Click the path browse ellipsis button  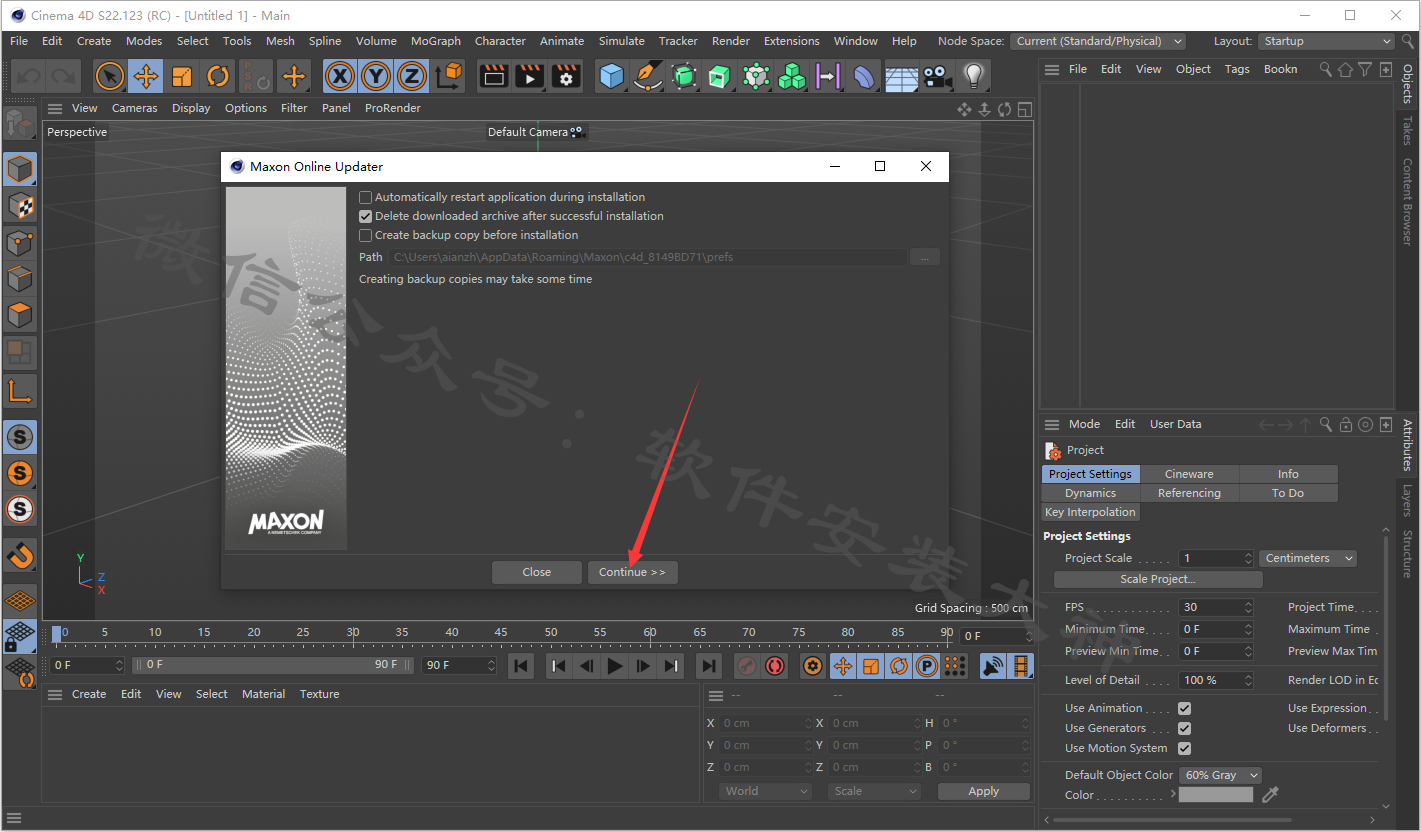click(x=924, y=257)
